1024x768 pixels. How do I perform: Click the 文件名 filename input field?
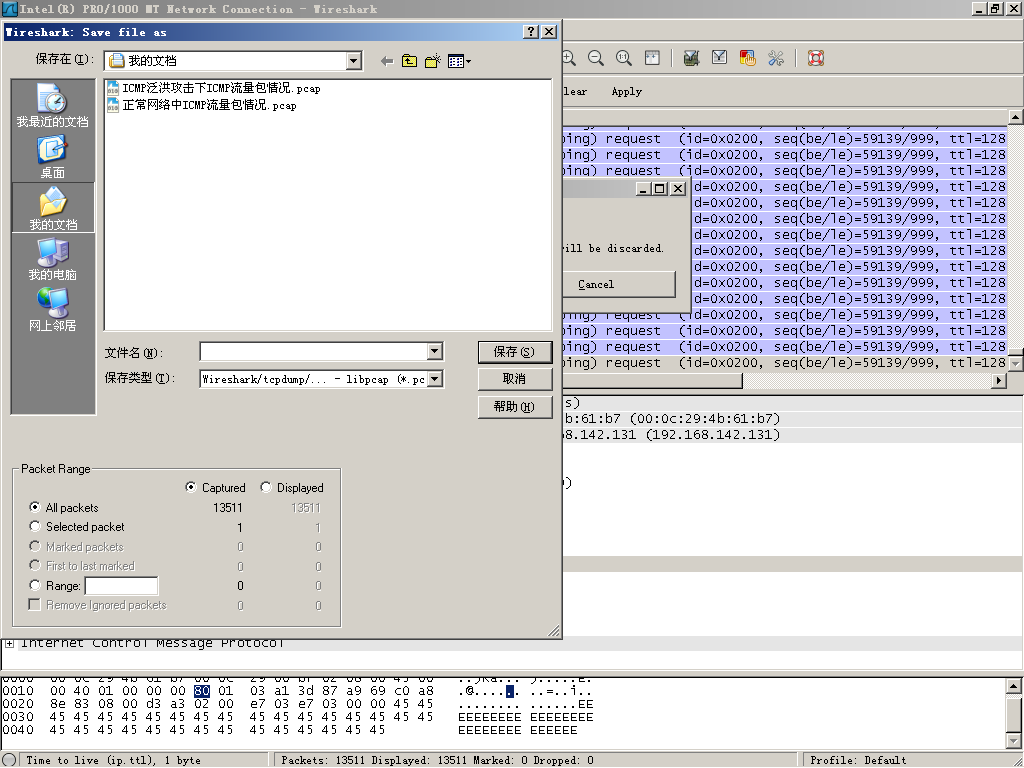314,352
